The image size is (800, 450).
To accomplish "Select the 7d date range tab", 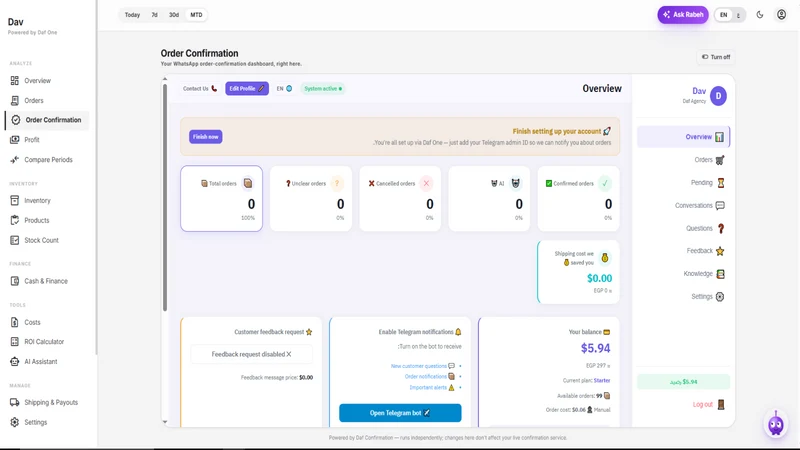I will [x=154, y=15].
